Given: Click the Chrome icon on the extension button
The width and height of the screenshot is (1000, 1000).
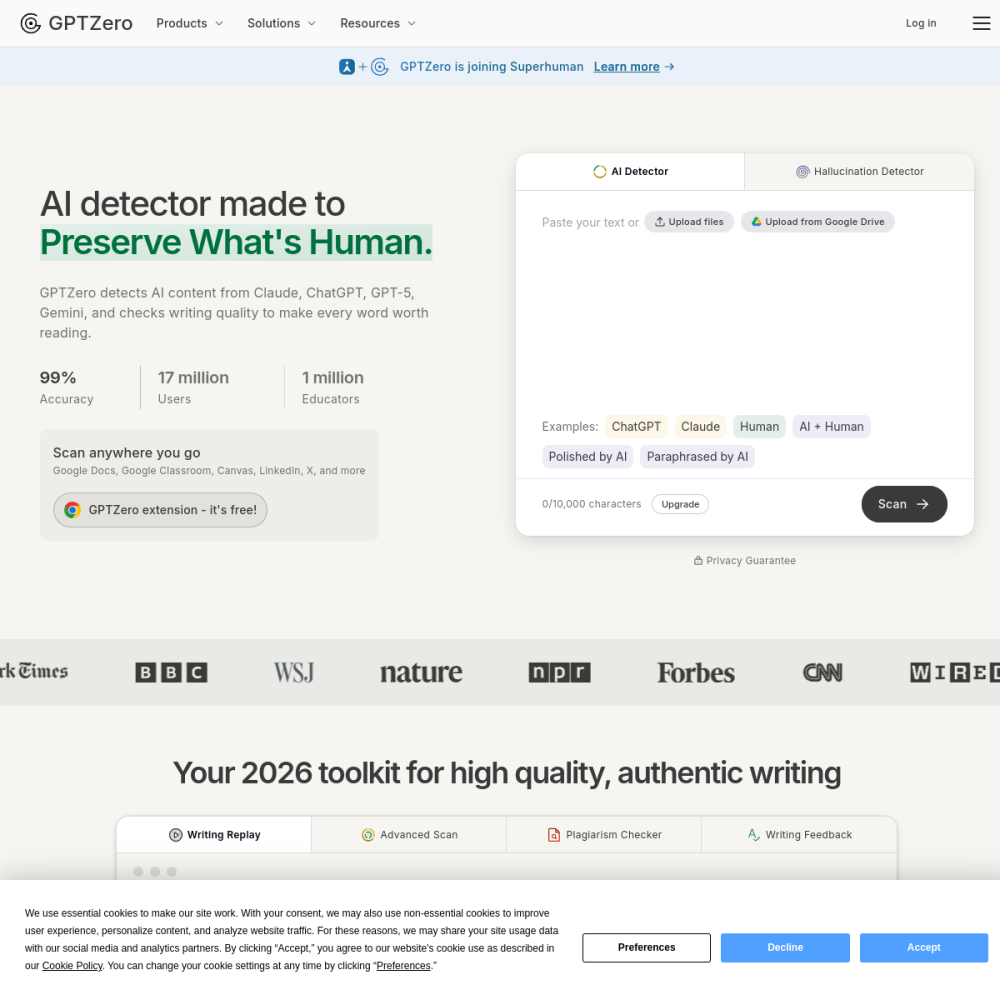Looking at the screenshot, I should (x=72, y=510).
